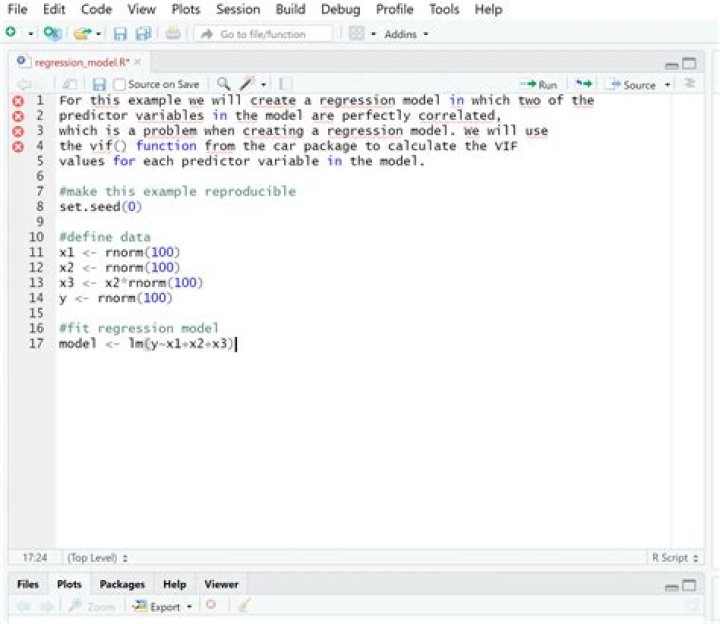Viewport: 720px width, 624px height.
Task: Click the New File plus icon
Action: (11, 32)
